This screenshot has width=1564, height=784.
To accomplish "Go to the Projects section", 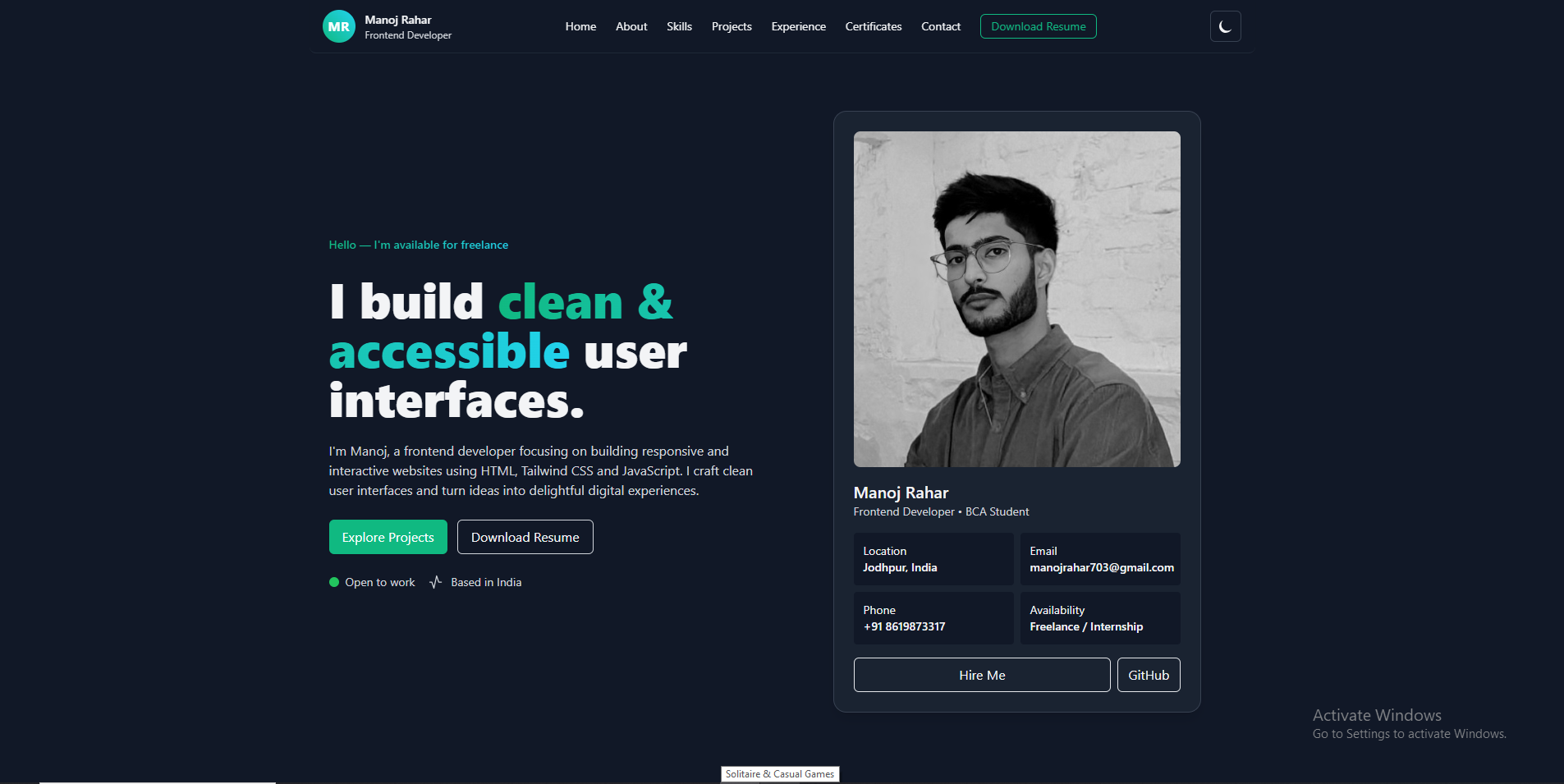I will [731, 26].
